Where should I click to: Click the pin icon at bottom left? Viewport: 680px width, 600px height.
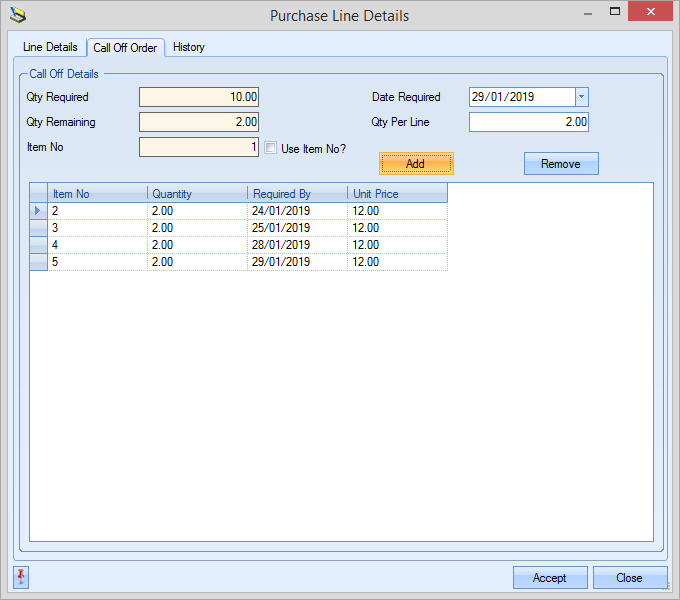coord(21,577)
